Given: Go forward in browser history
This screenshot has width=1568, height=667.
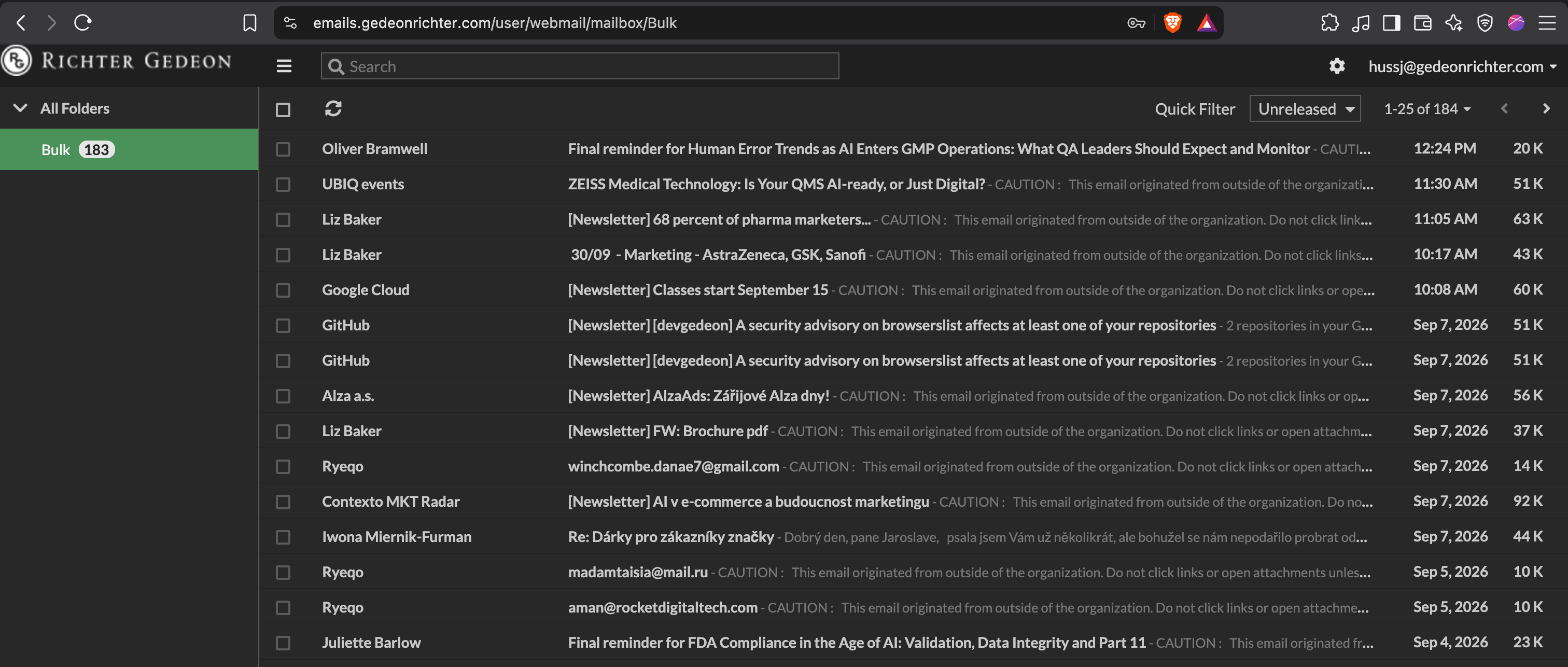Looking at the screenshot, I should 52,22.
